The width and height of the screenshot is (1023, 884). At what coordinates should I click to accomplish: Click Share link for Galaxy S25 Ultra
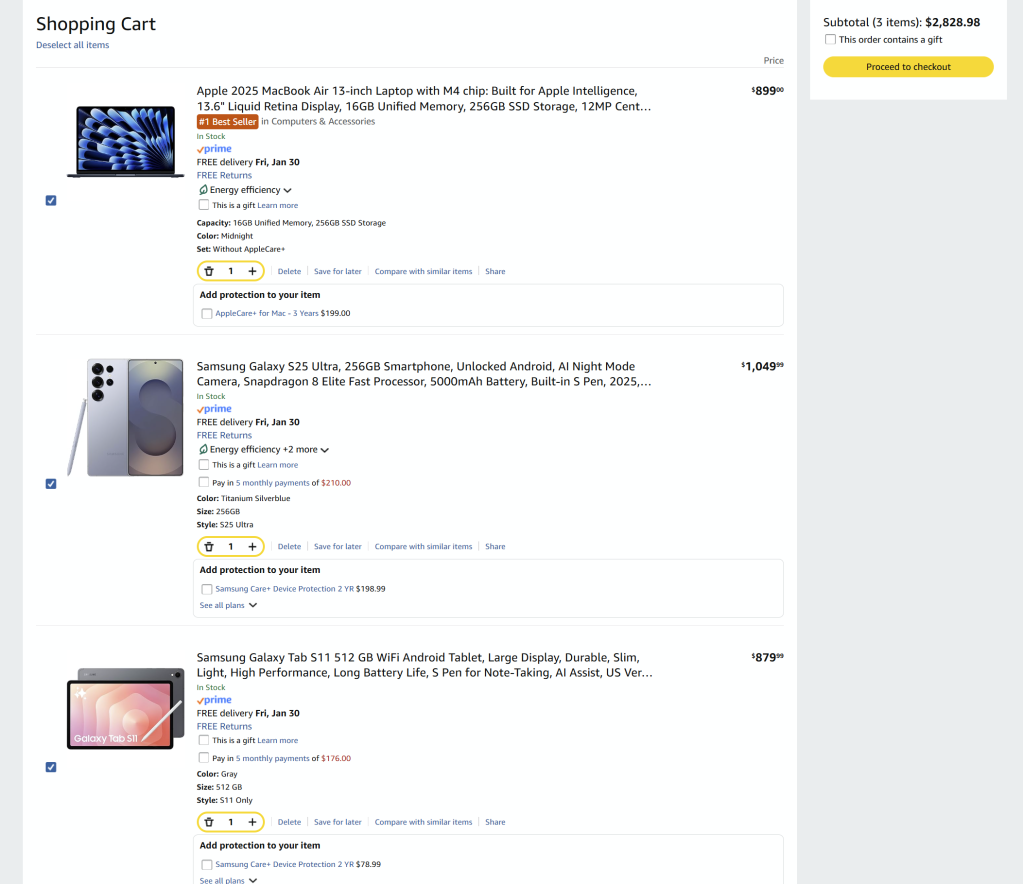pyautogui.click(x=495, y=547)
